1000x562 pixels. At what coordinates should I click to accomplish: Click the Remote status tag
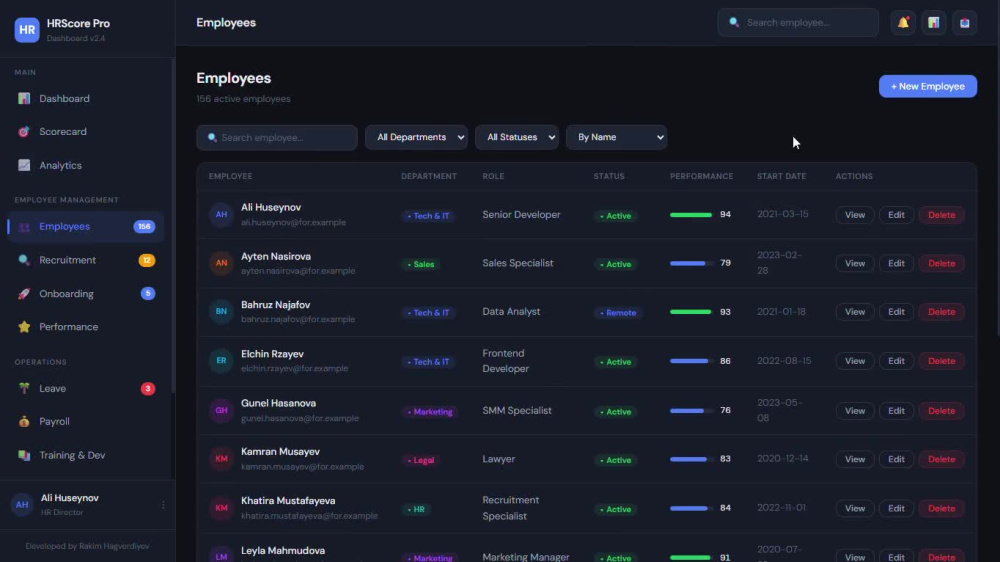[619, 313]
